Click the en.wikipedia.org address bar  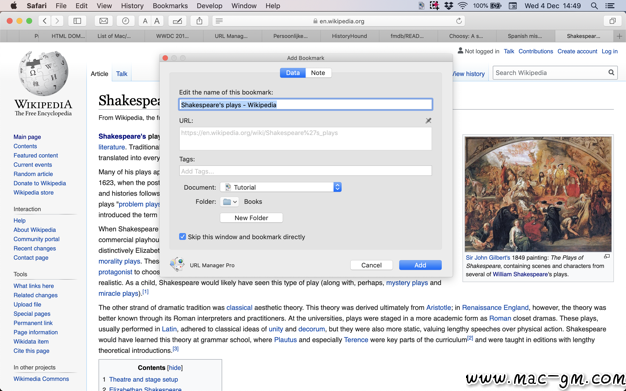point(339,21)
